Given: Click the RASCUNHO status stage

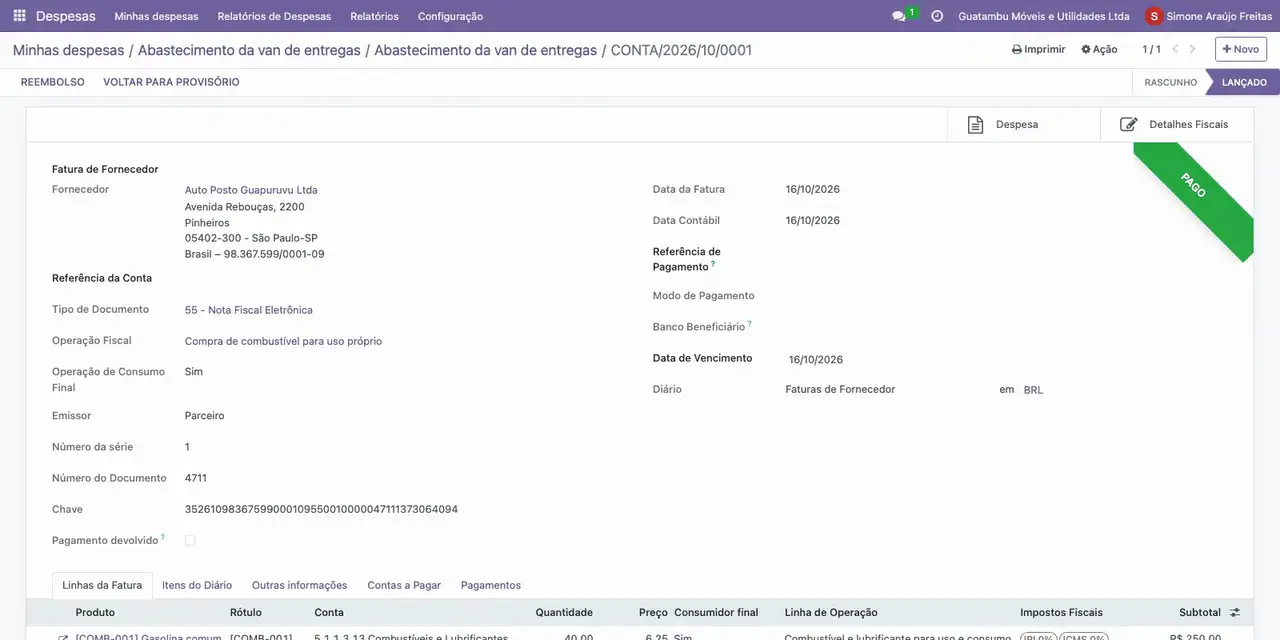Looking at the screenshot, I should 1170,82.
